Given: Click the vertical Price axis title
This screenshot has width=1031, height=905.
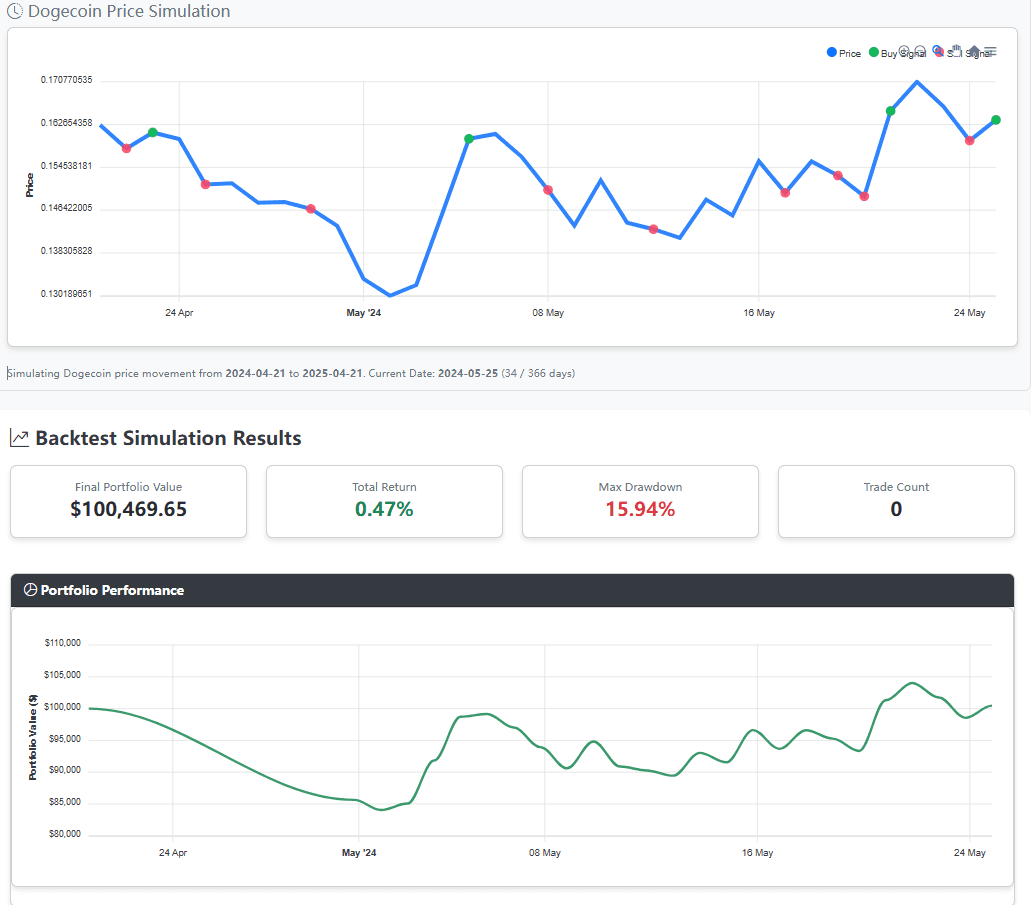Looking at the screenshot, I should coord(30,185).
